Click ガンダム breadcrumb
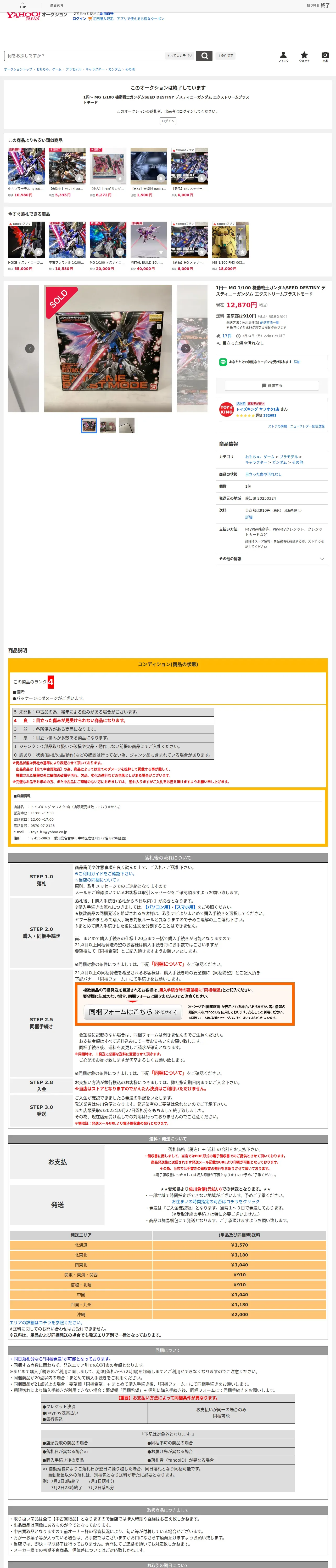The width and height of the screenshot is (336, 1568). [x=114, y=70]
